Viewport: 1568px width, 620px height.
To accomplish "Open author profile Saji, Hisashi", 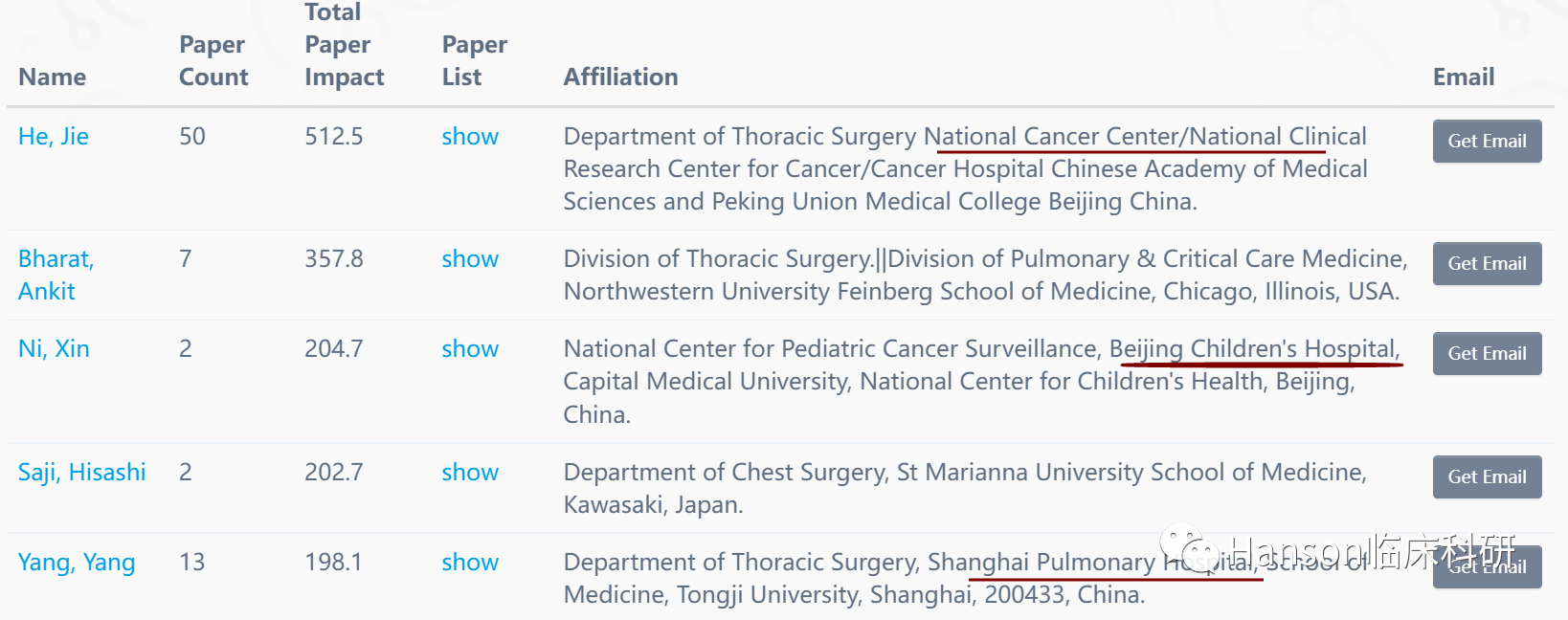I will click(x=82, y=473).
